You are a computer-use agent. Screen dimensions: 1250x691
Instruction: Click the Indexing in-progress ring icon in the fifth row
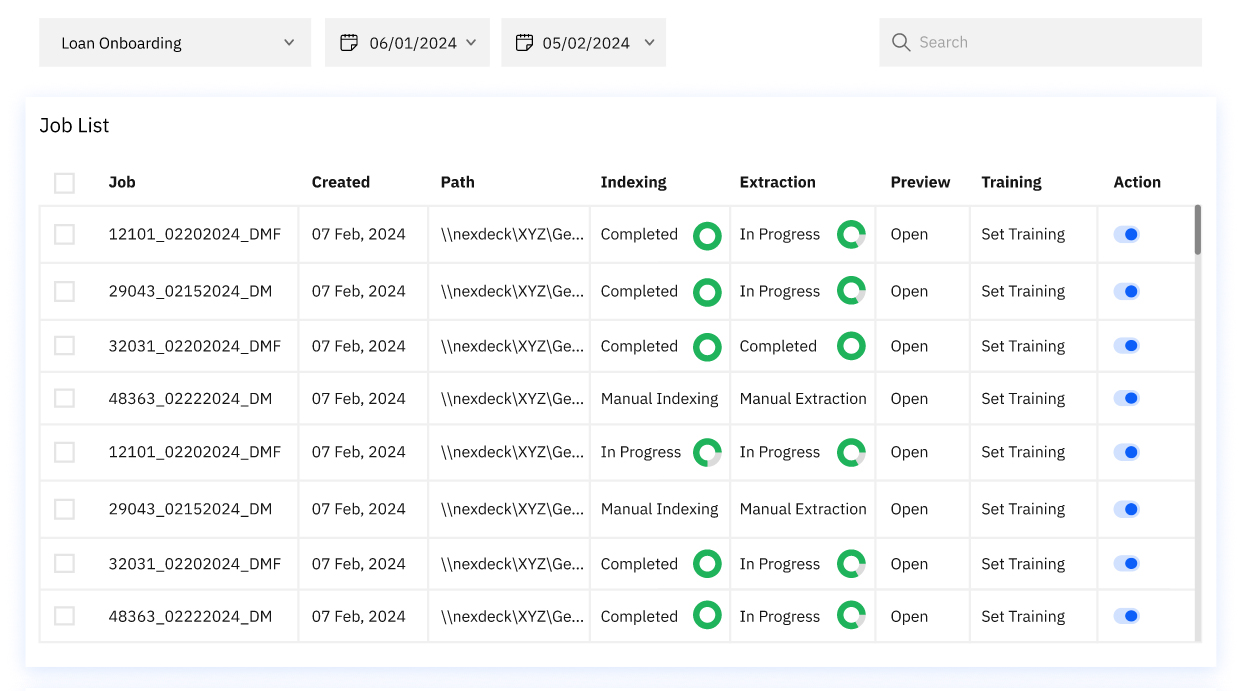tap(707, 452)
